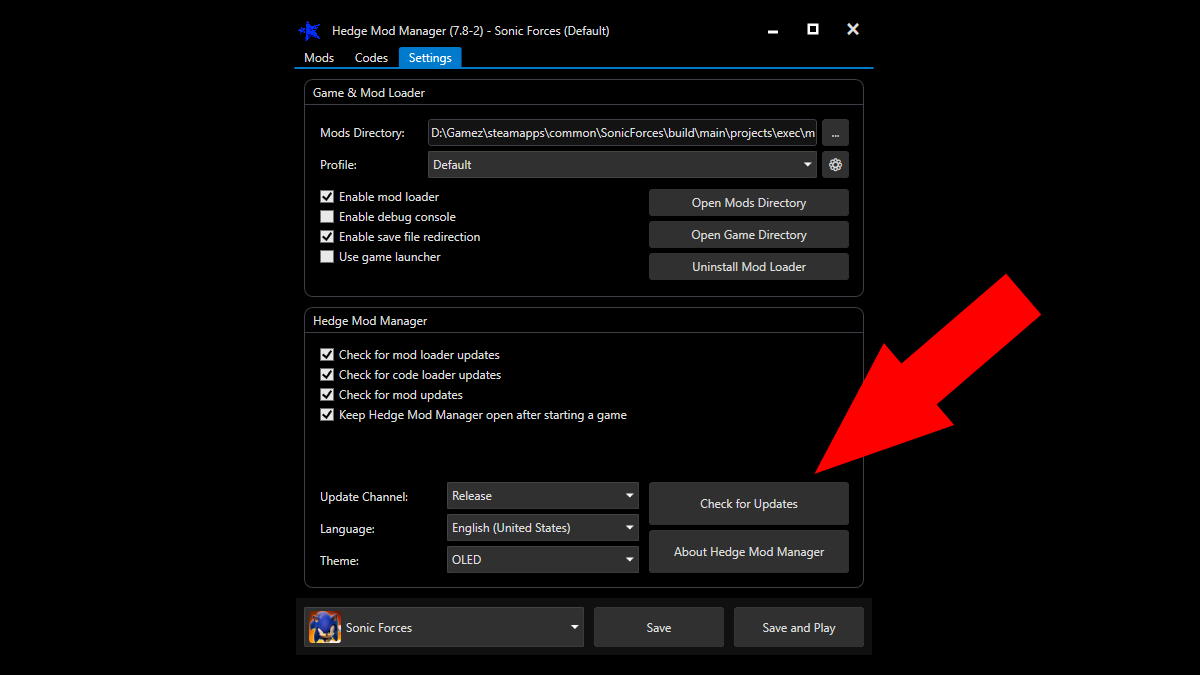Click the Check for Updates button

coord(748,503)
